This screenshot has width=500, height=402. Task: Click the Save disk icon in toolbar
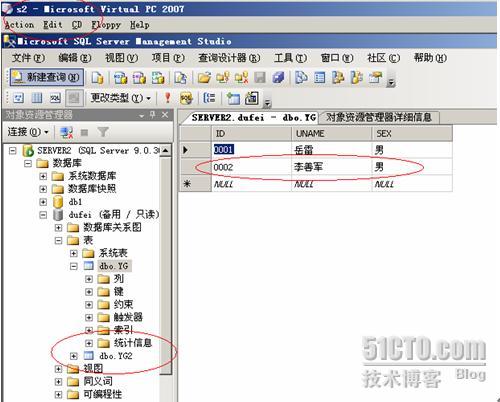260,78
